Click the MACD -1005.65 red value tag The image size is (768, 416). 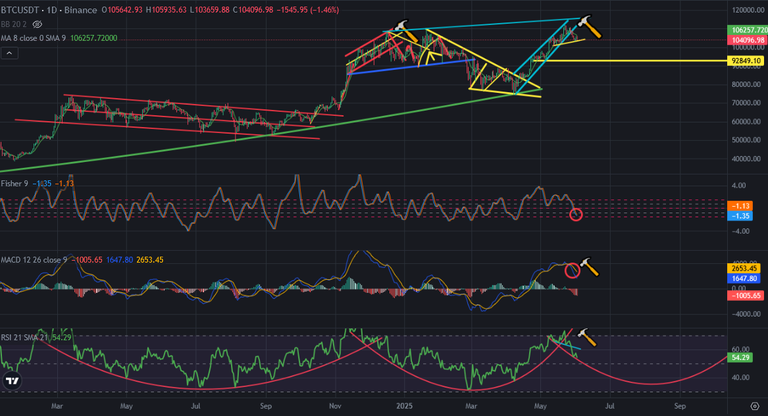[745, 295]
